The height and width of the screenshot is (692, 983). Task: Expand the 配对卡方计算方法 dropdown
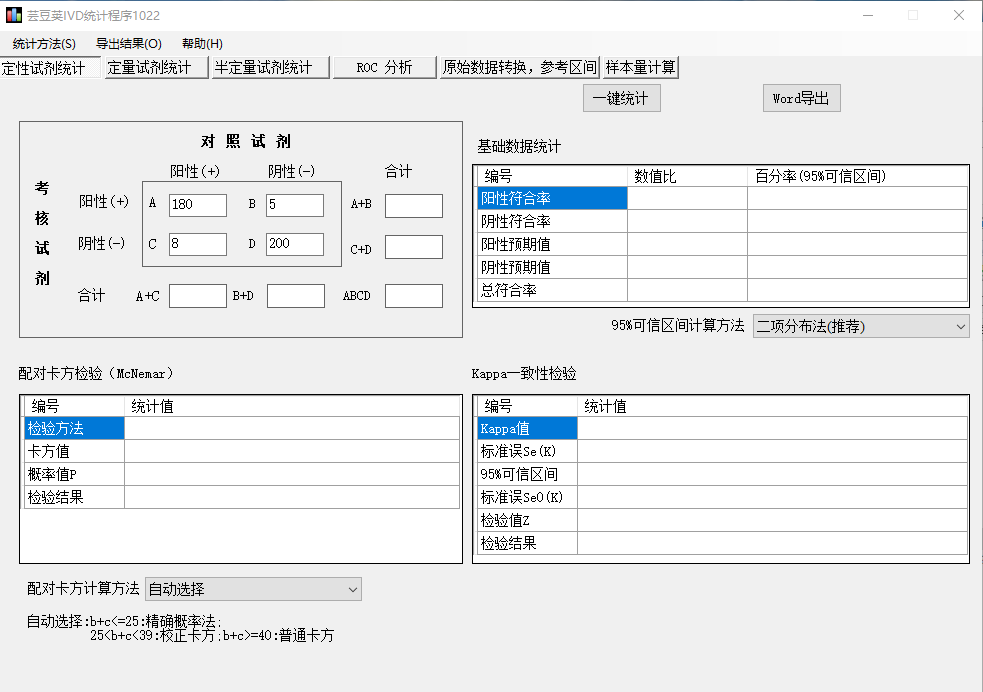(x=253, y=590)
